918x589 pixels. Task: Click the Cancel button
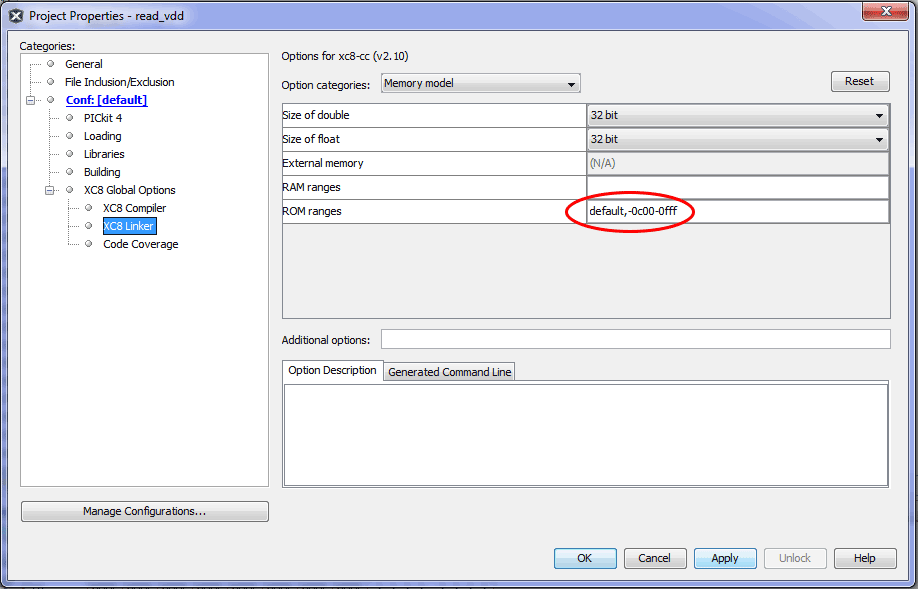coord(655,558)
